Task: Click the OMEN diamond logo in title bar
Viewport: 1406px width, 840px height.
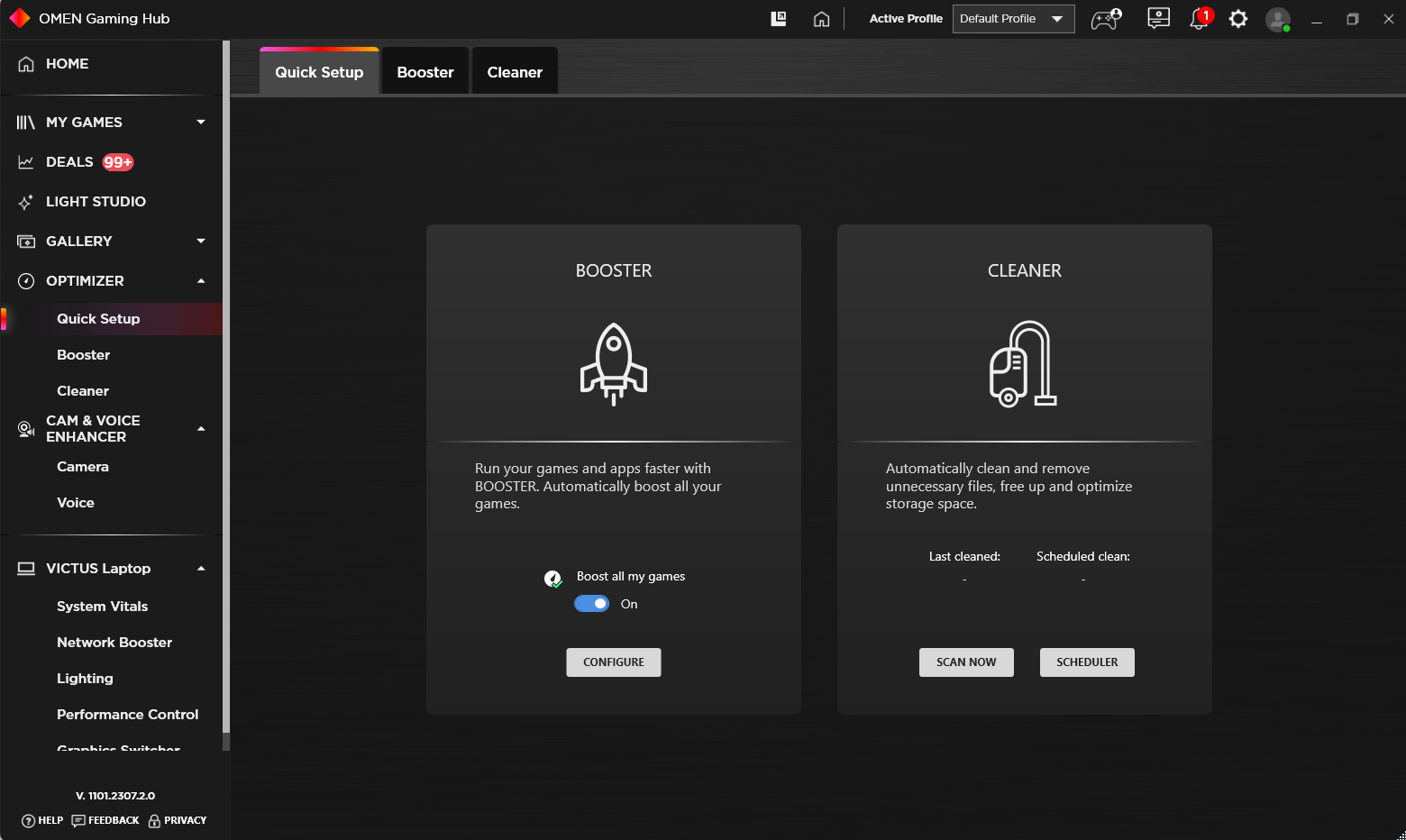Action: point(20,18)
